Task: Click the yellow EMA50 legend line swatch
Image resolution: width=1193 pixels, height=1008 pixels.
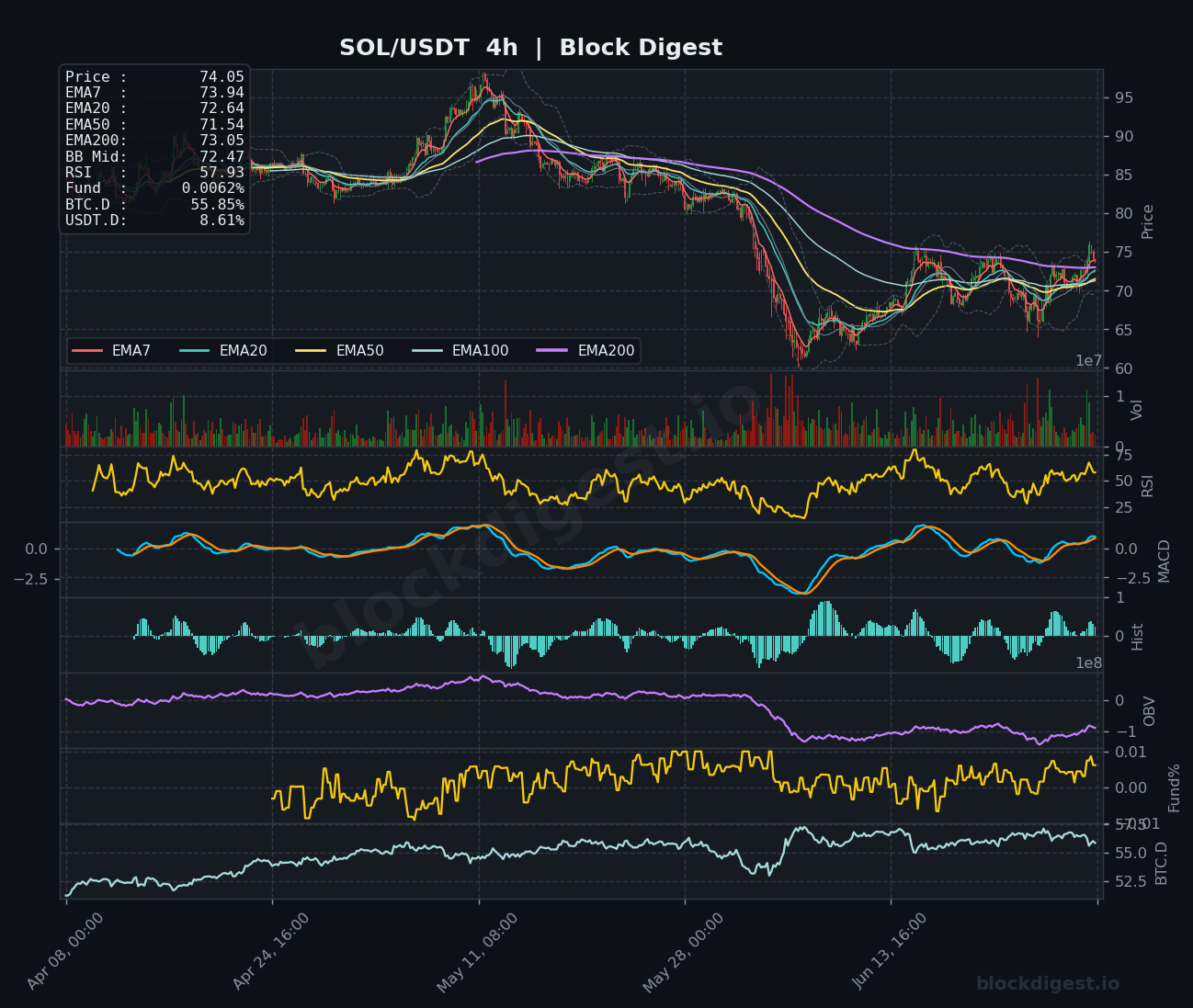Action: click(x=312, y=351)
